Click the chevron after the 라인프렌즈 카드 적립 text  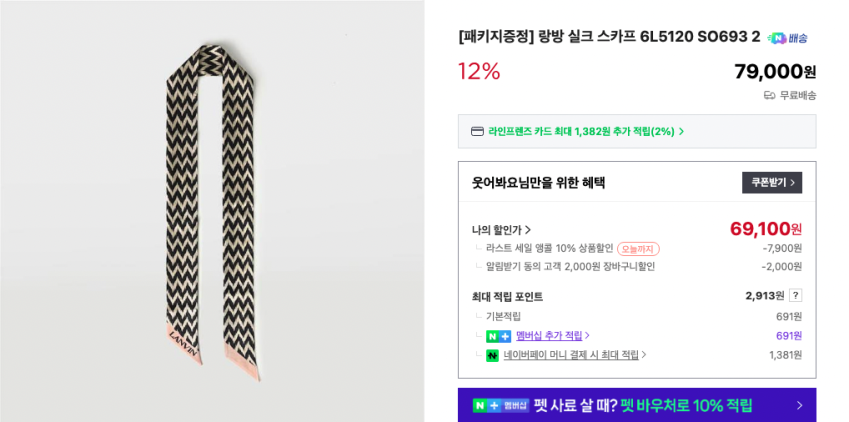(x=682, y=131)
